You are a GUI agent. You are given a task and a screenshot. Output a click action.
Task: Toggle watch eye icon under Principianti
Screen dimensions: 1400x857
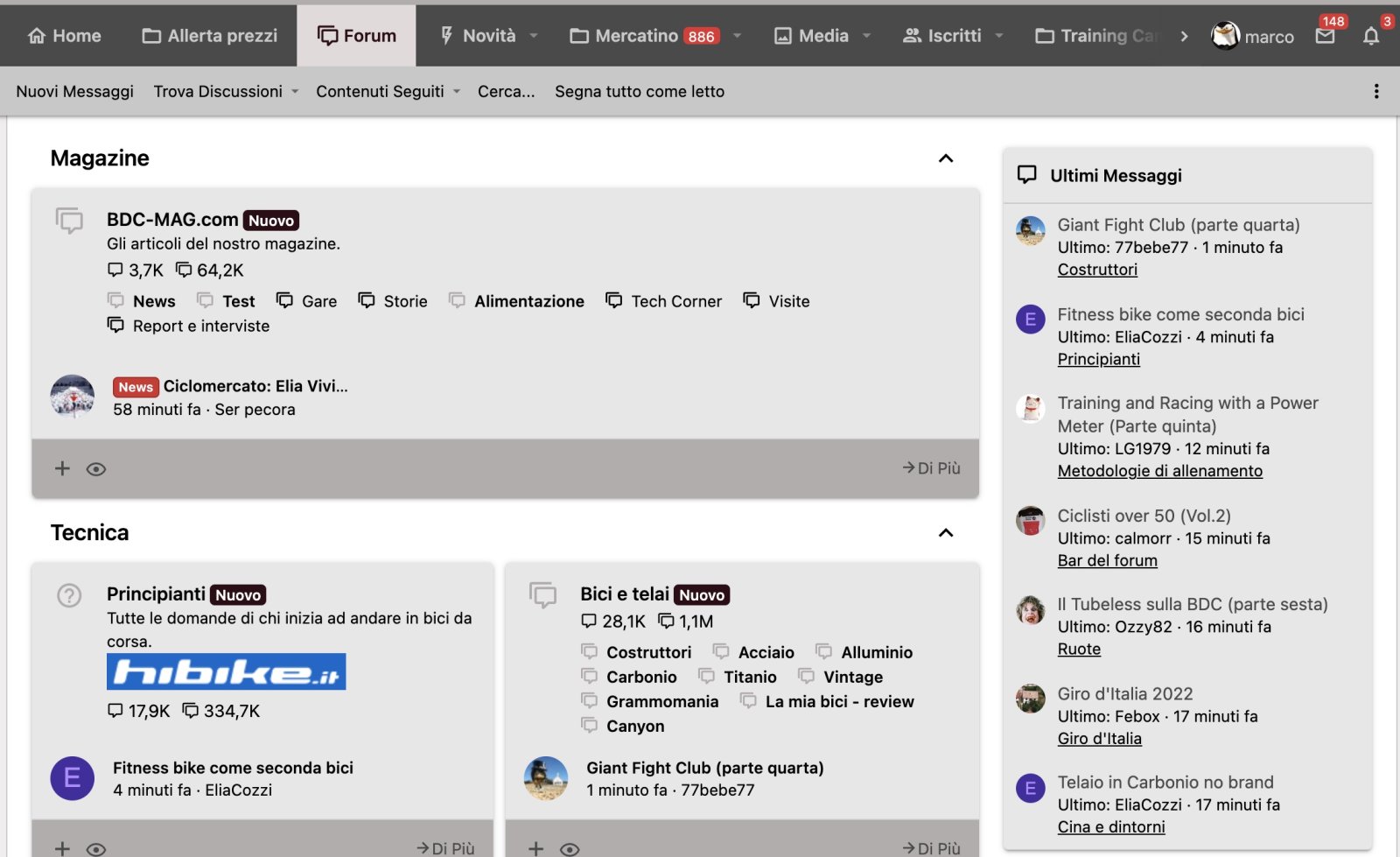tap(96, 848)
